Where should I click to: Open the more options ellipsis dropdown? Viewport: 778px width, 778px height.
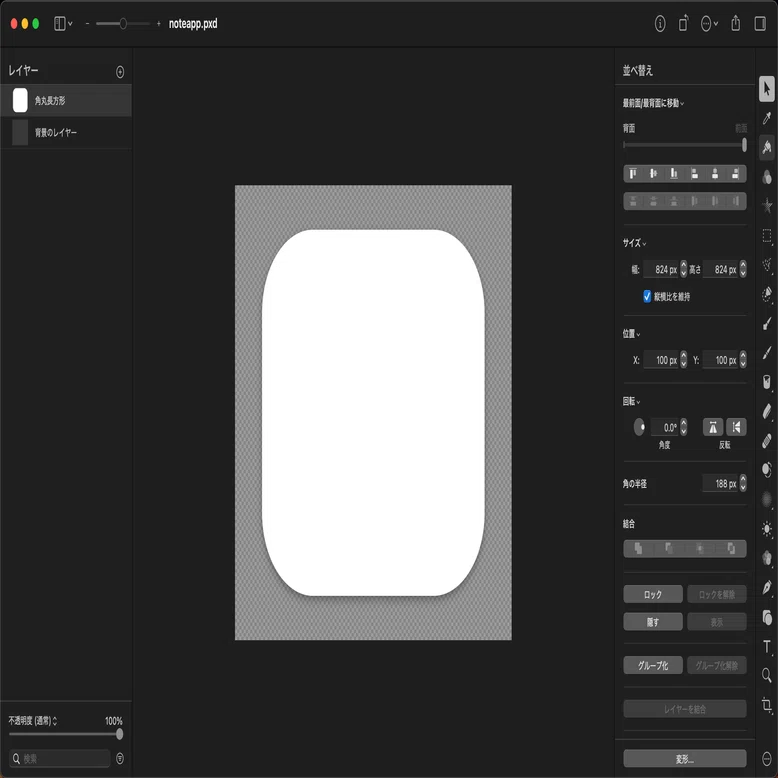pos(709,23)
